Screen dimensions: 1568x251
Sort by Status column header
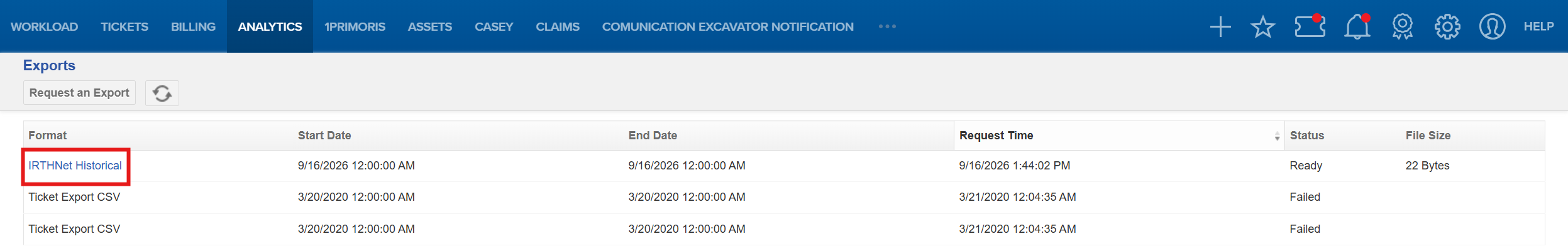[1306, 136]
